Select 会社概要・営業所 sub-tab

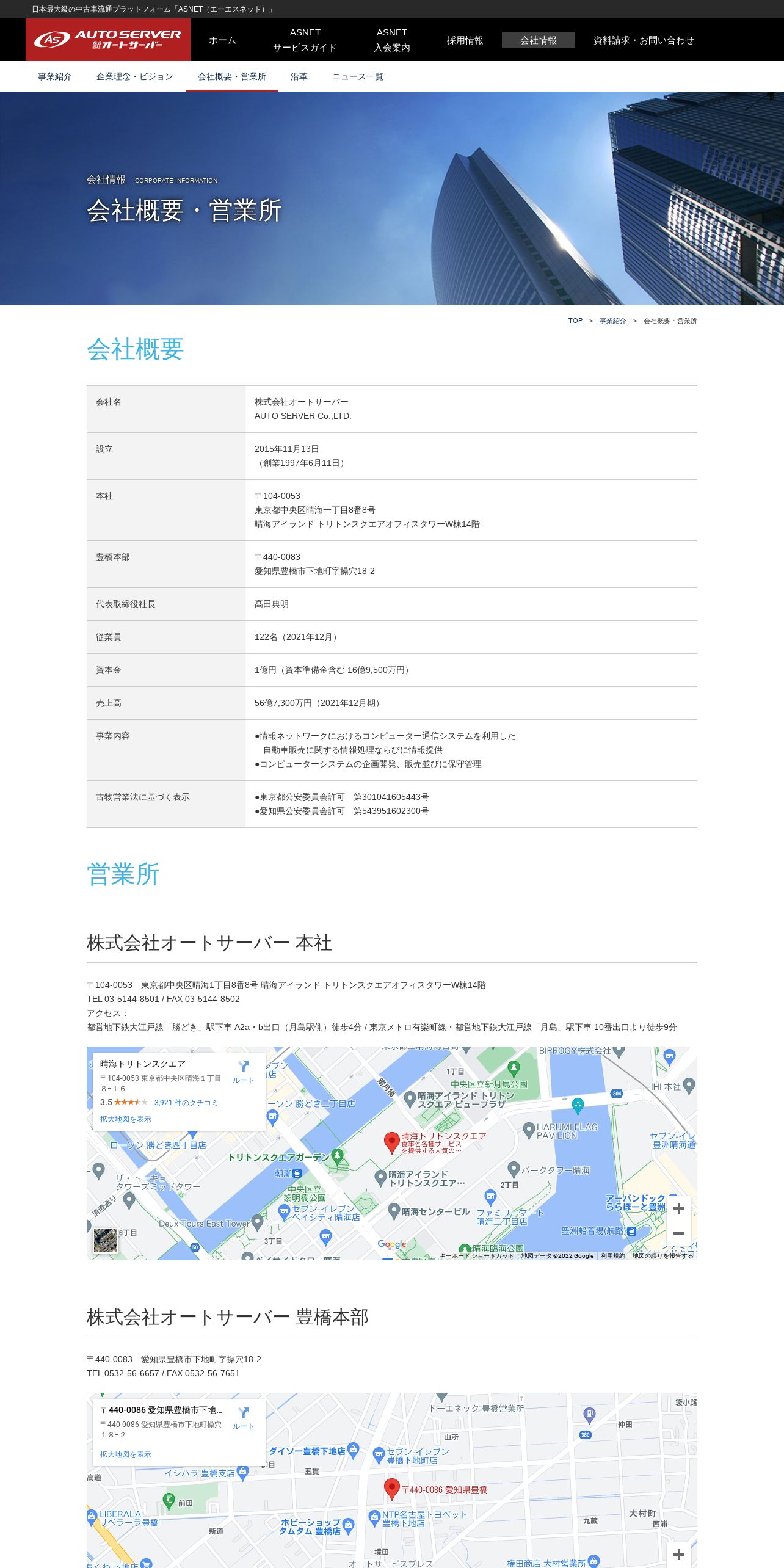click(232, 76)
